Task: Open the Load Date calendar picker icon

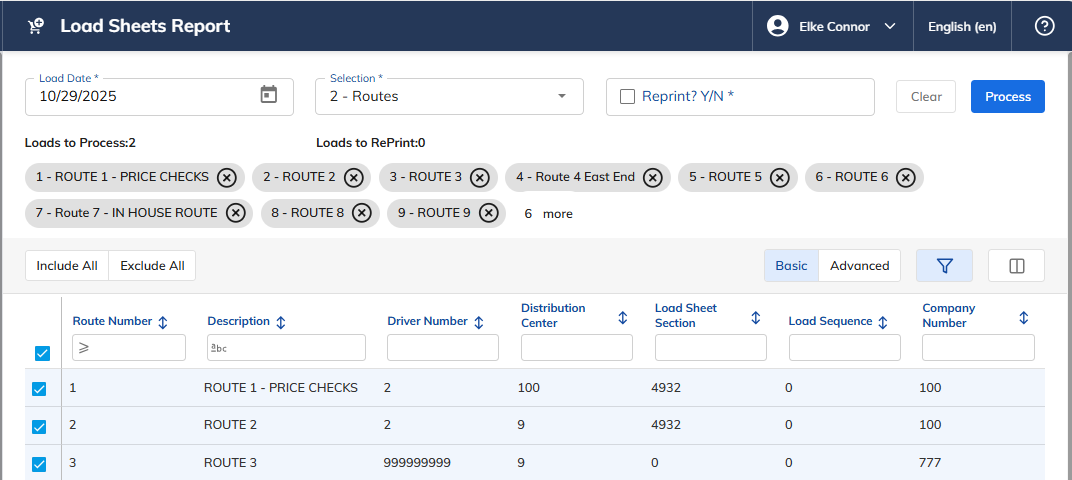Action: 269,95
